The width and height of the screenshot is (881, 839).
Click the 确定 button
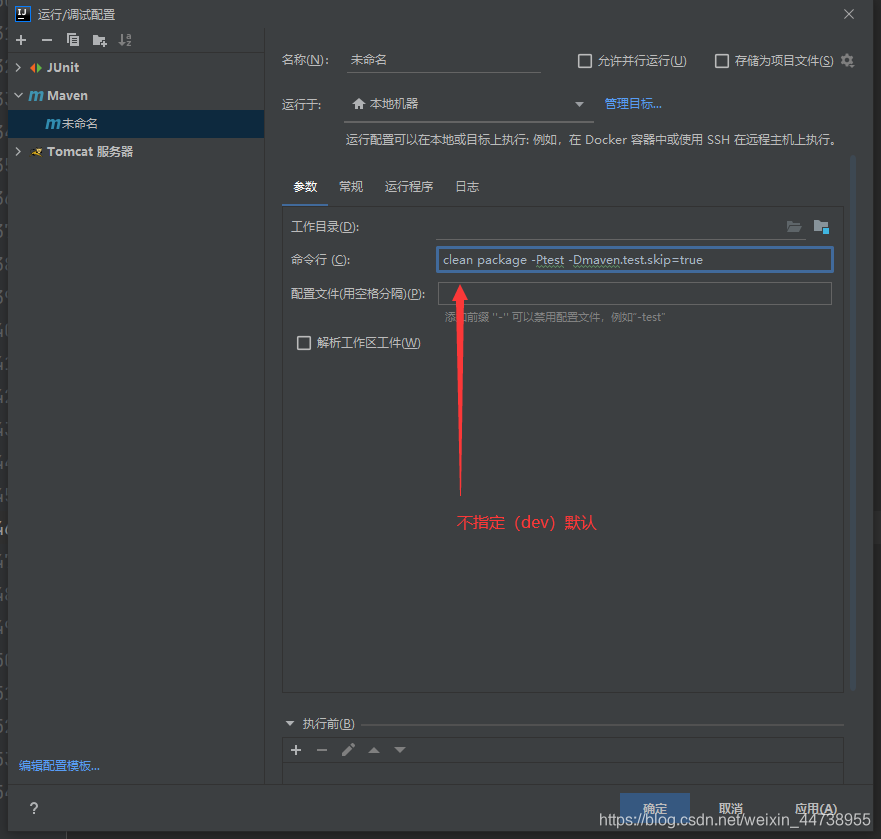coord(655,808)
